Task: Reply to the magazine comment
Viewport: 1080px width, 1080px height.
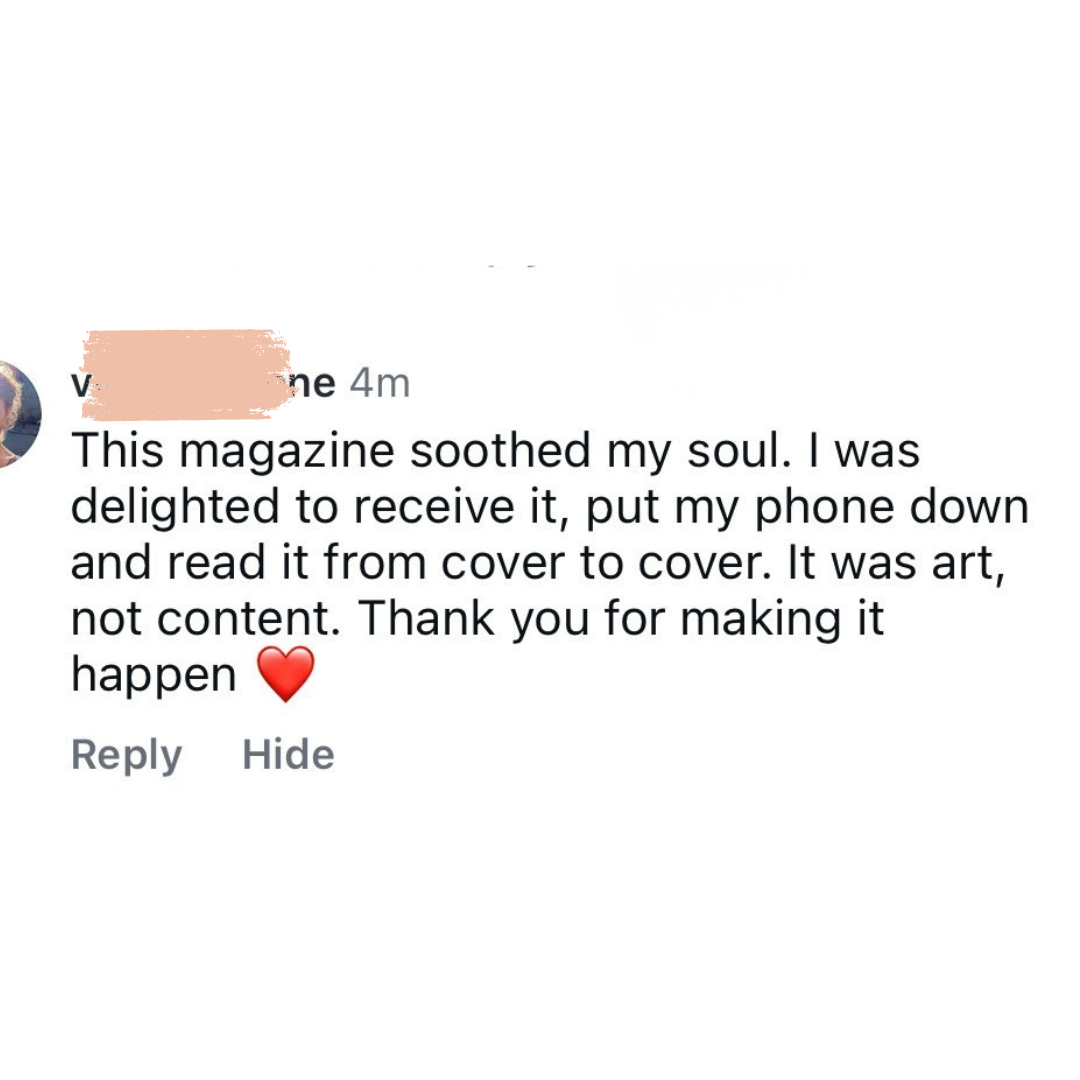Action: 127,756
